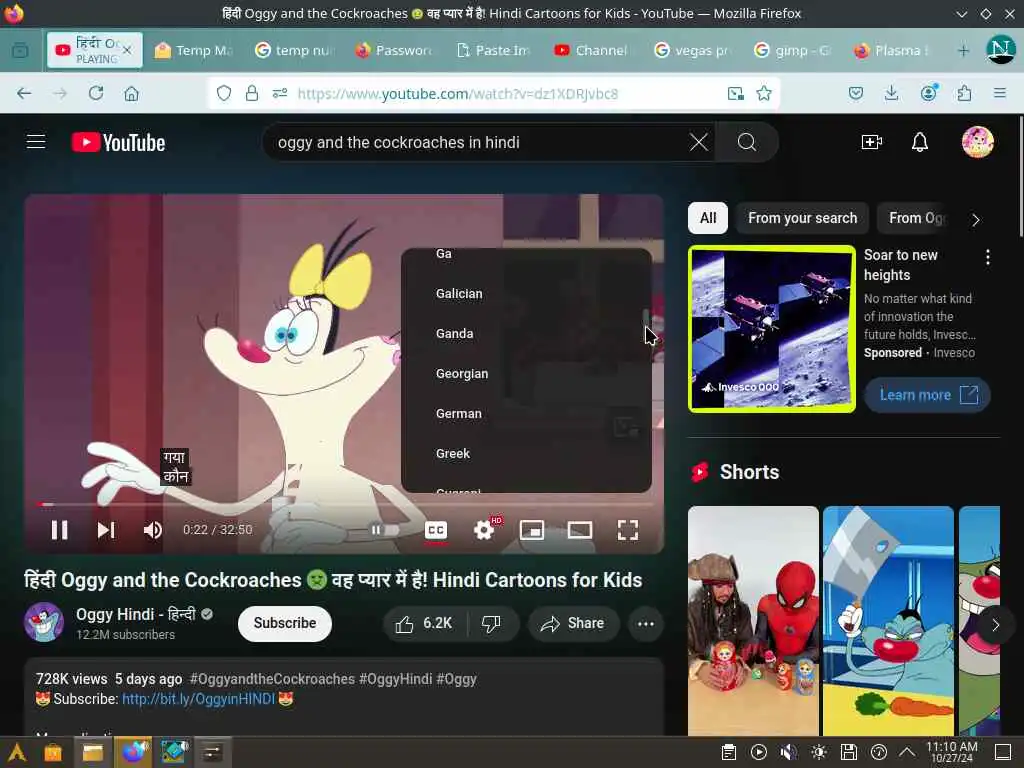Open system tray volume icon
This screenshot has height=768, width=1024.
[x=788, y=752]
